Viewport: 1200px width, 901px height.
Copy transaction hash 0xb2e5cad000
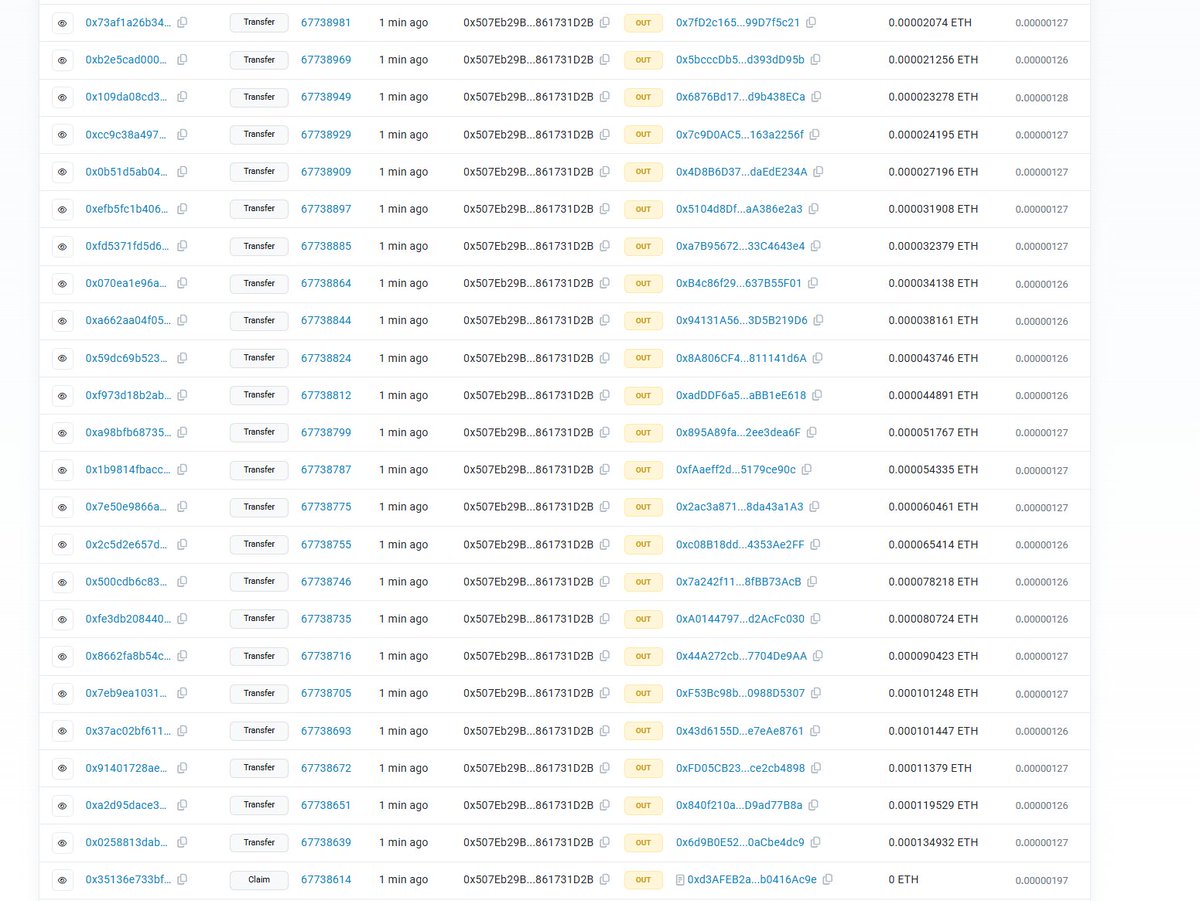(182, 60)
